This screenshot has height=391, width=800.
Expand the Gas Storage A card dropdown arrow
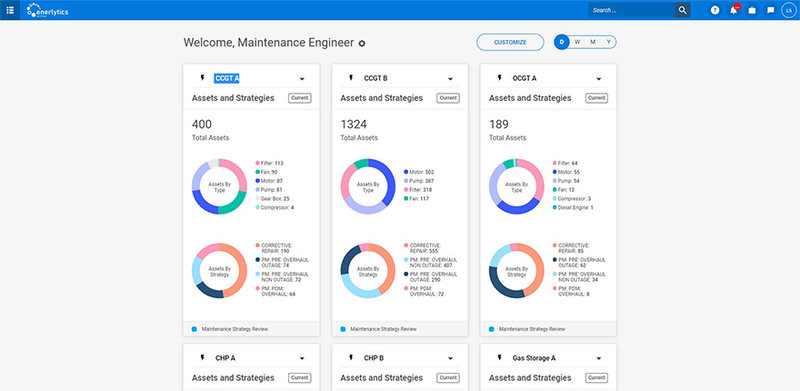[598, 358]
